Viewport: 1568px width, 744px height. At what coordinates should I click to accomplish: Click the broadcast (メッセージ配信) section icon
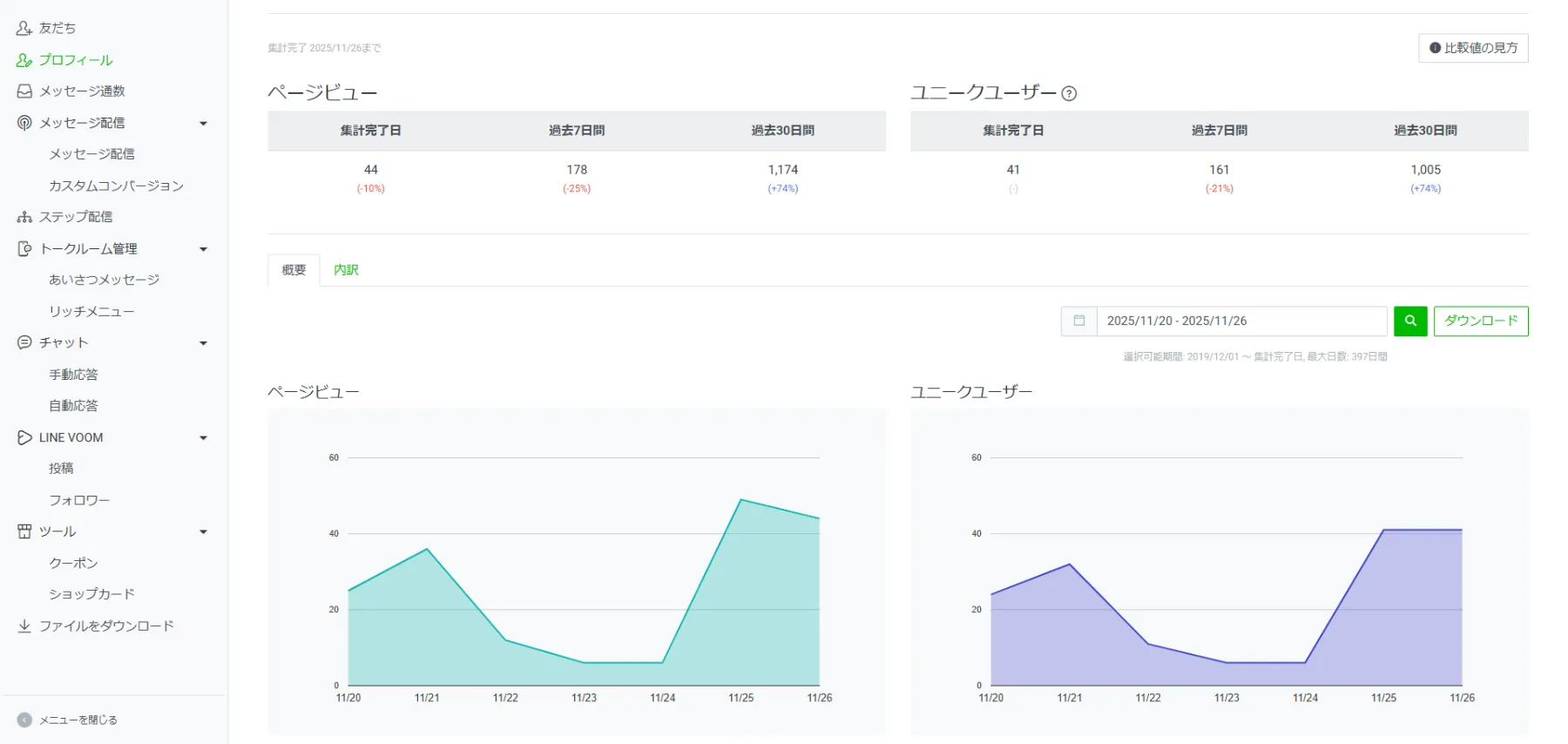coord(24,123)
